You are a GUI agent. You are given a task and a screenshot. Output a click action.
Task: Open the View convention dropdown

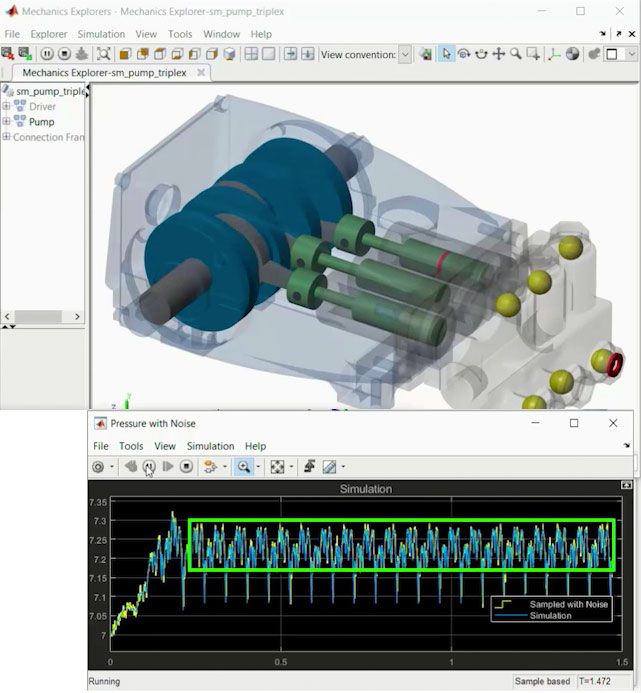click(404, 54)
